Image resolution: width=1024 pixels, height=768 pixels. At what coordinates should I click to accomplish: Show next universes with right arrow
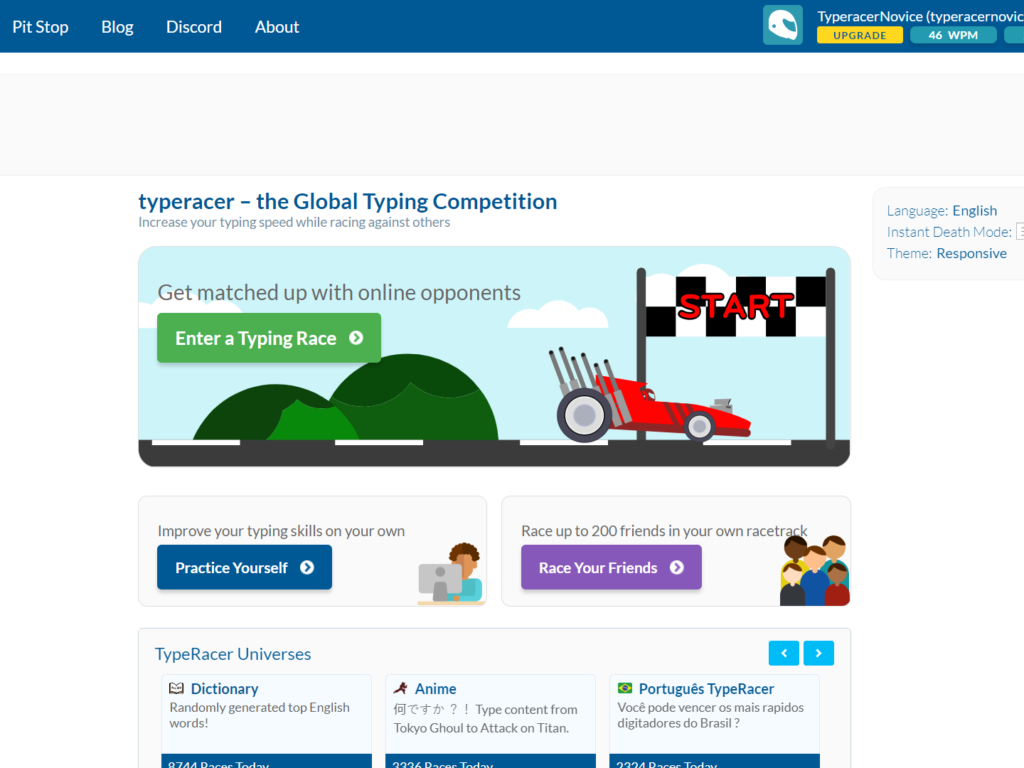pos(819,653)
